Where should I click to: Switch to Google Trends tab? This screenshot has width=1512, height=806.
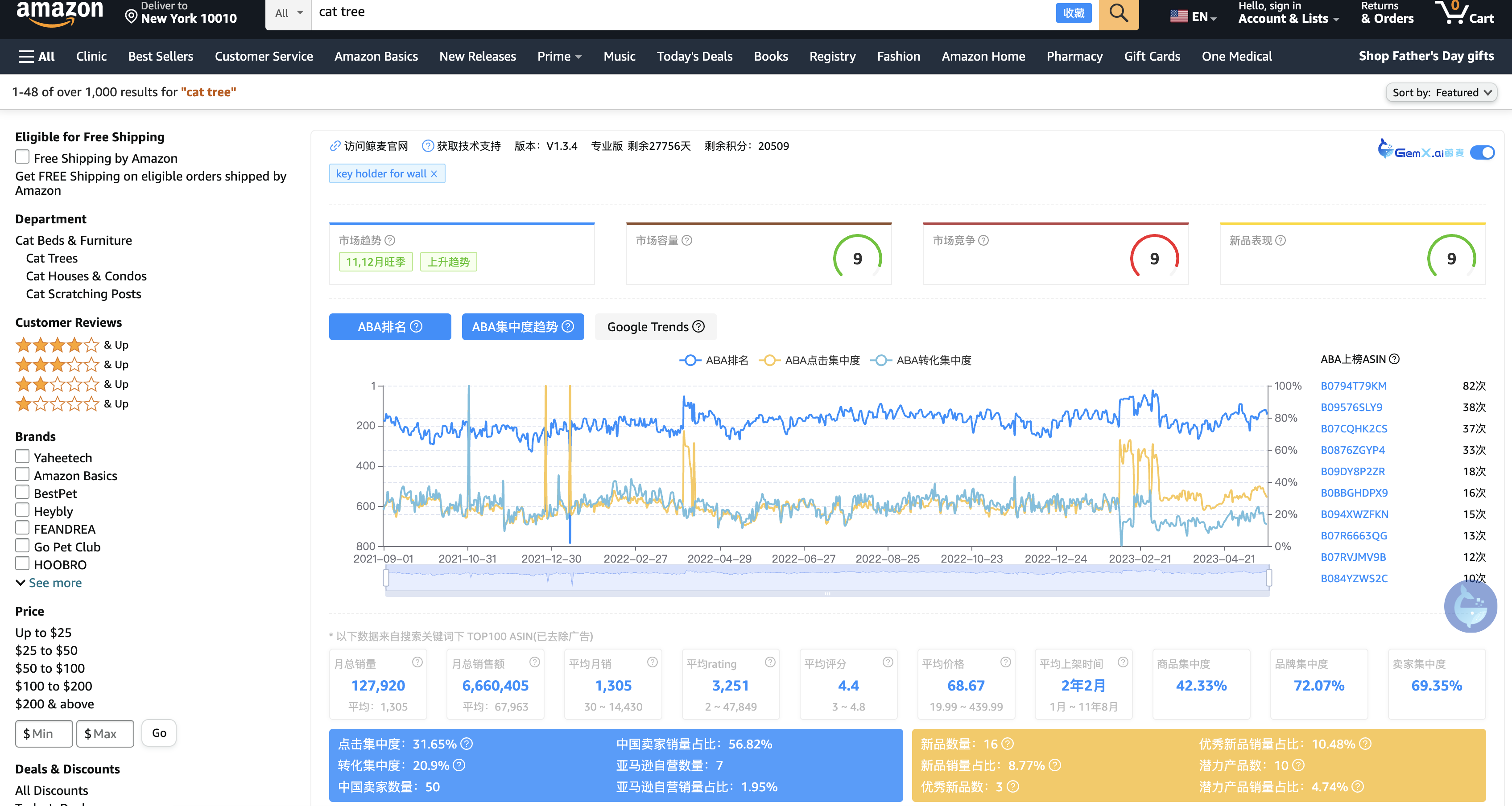pyautogui.click(x=656, y=327)
